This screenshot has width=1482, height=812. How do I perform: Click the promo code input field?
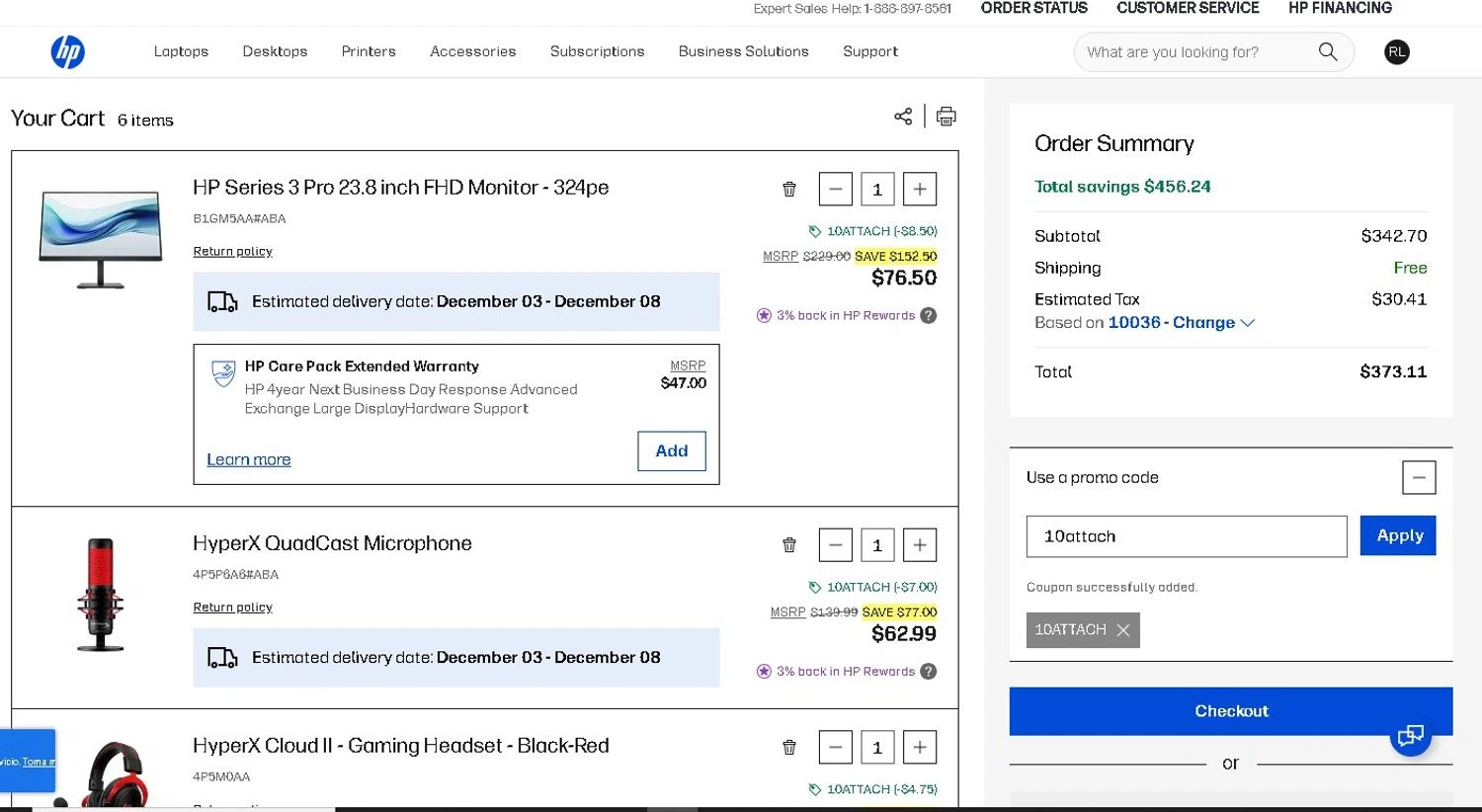tap(1187, 536)
